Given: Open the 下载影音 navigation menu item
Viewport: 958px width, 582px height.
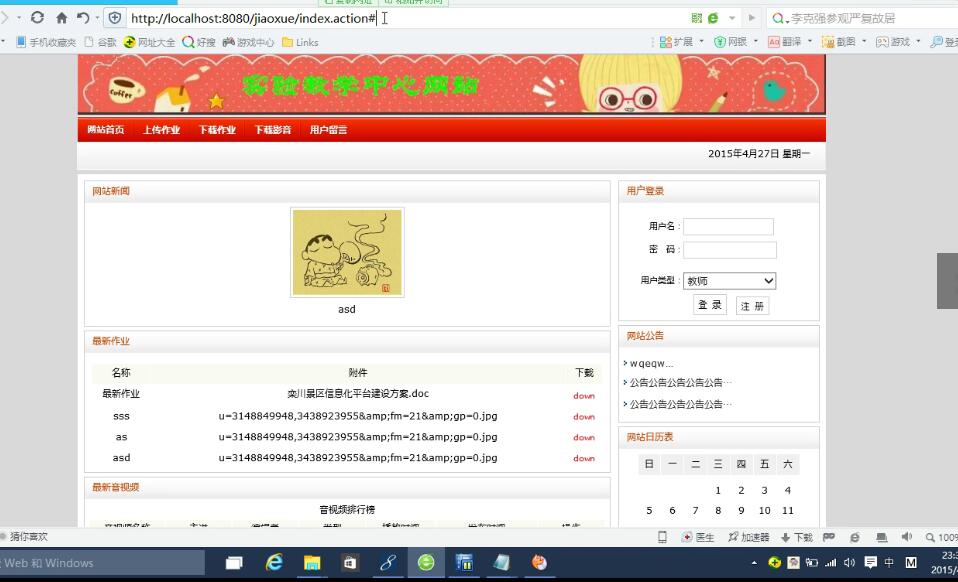Looking at the screenshot, I should tap(272, 129).
